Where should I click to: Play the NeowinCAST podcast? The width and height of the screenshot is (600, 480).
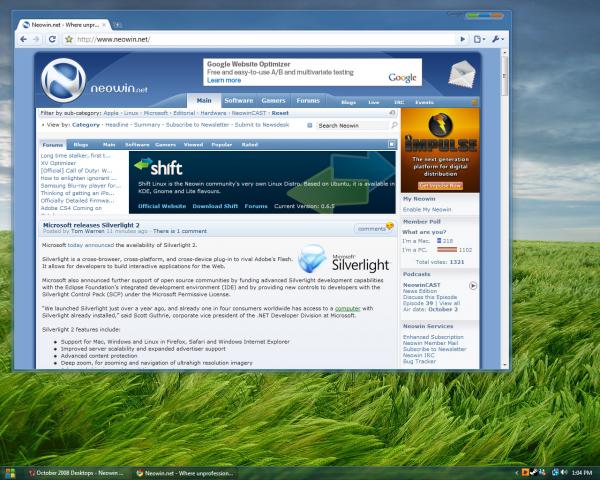(473, 286)
